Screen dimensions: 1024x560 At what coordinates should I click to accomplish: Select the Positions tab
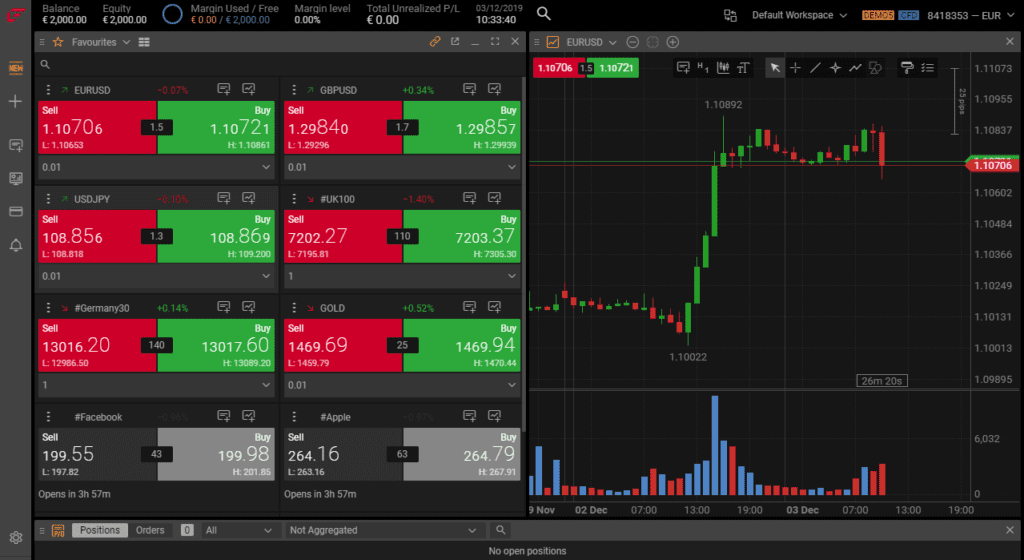pos(99,530)
